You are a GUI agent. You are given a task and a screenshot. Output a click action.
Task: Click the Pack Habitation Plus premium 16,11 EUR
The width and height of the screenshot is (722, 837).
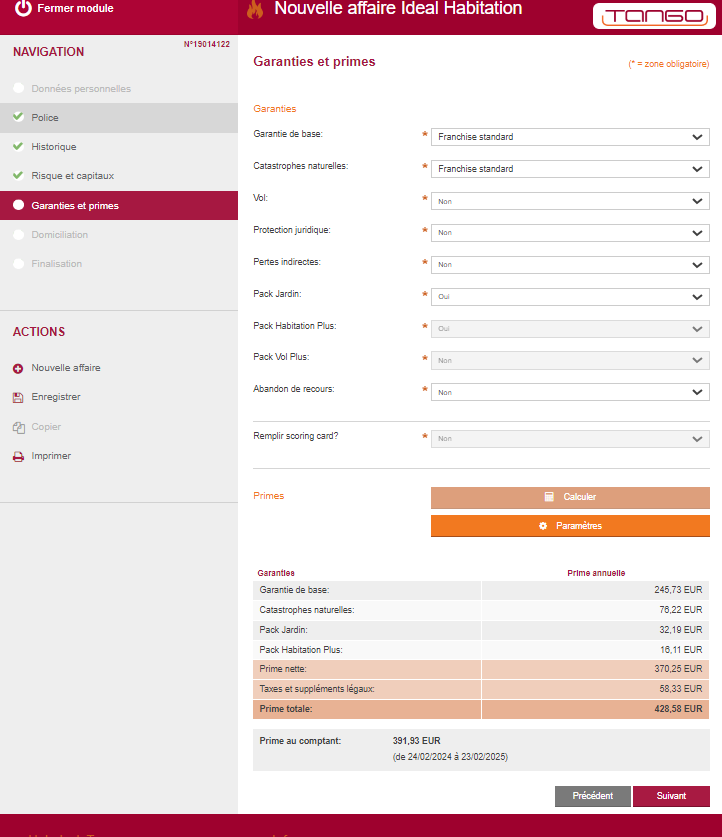(681, 650)
